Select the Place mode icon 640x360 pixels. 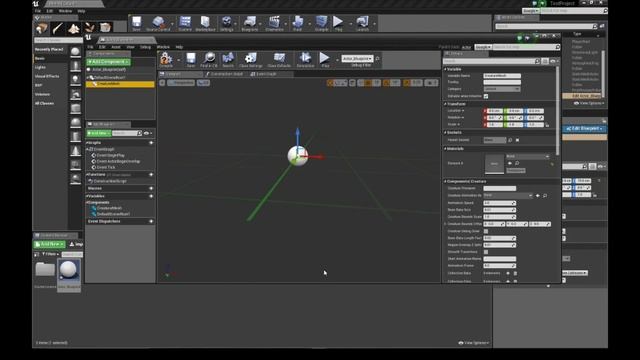click(42, 28)
